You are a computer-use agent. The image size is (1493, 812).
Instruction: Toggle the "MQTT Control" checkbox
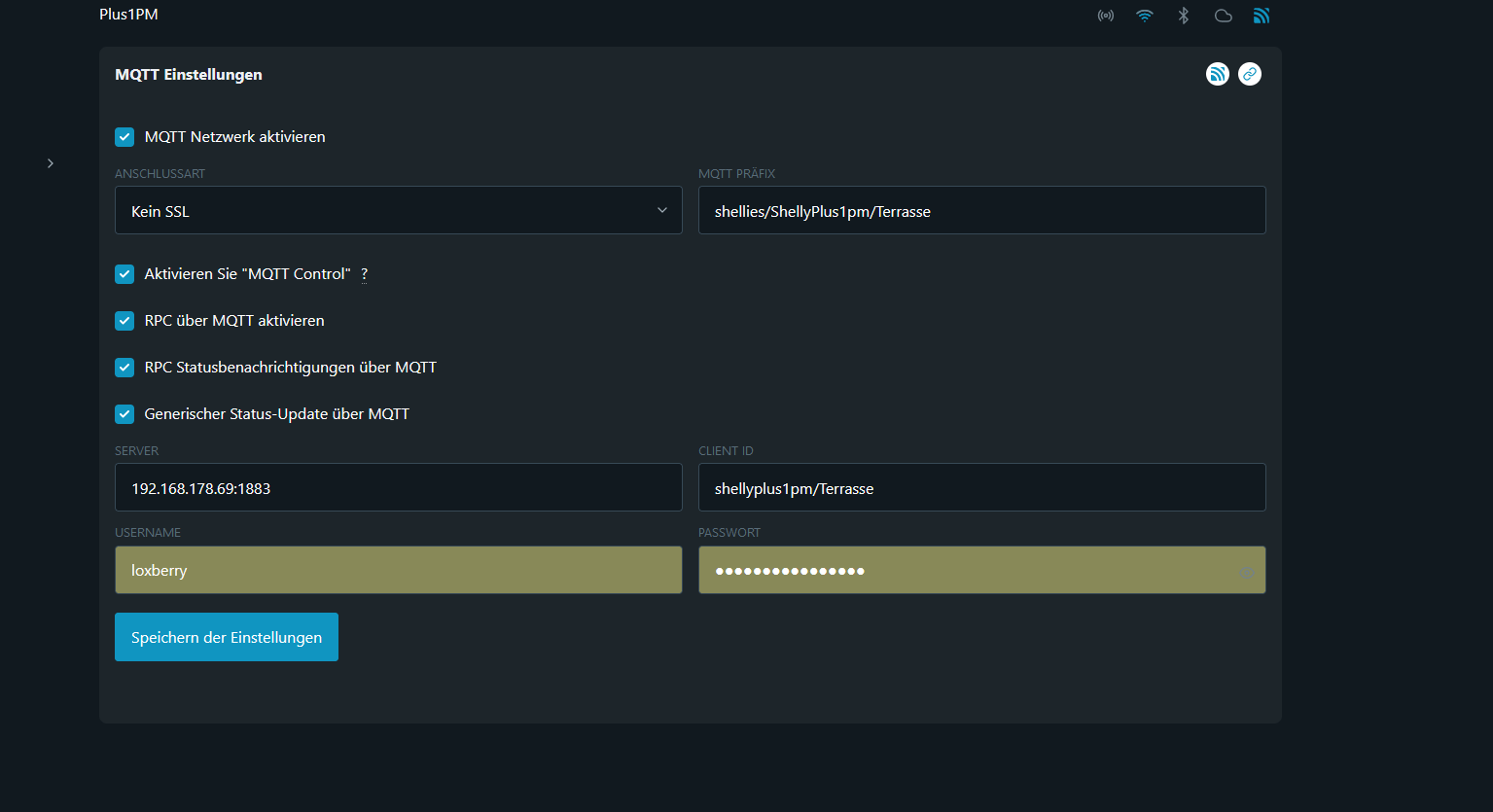point(124,274)
